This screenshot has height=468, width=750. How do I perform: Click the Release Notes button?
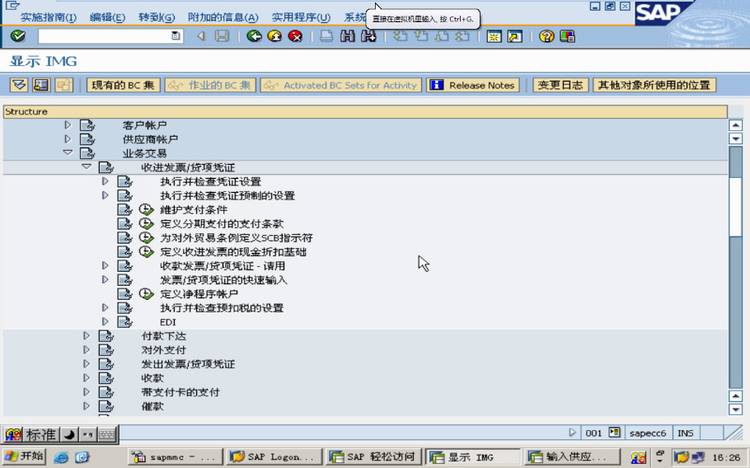click(x=473, y=85)
